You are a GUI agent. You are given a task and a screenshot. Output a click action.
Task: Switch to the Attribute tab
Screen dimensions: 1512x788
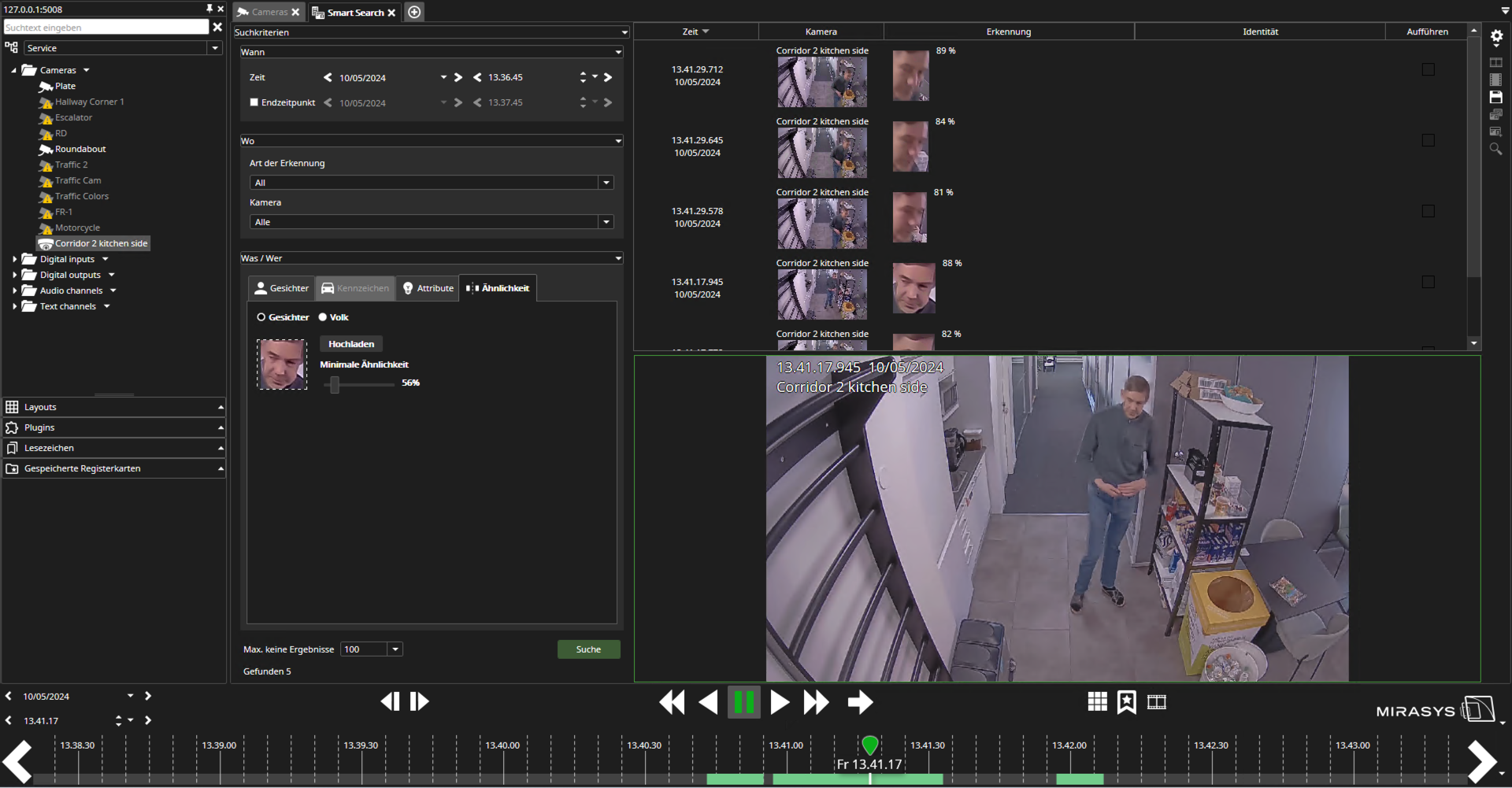click(428, 288)
